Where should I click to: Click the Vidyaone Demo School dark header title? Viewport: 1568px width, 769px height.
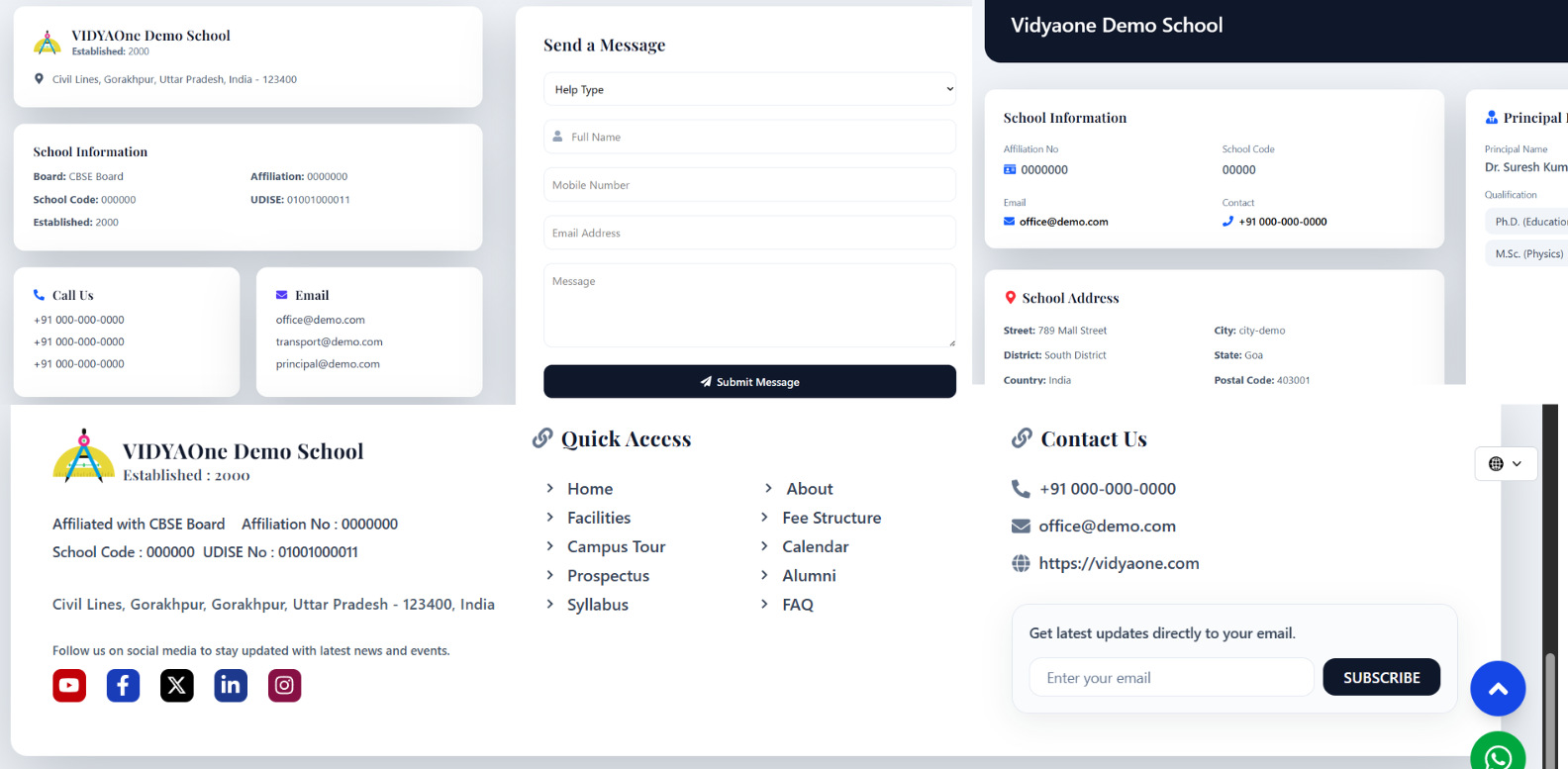point(1117,26)
